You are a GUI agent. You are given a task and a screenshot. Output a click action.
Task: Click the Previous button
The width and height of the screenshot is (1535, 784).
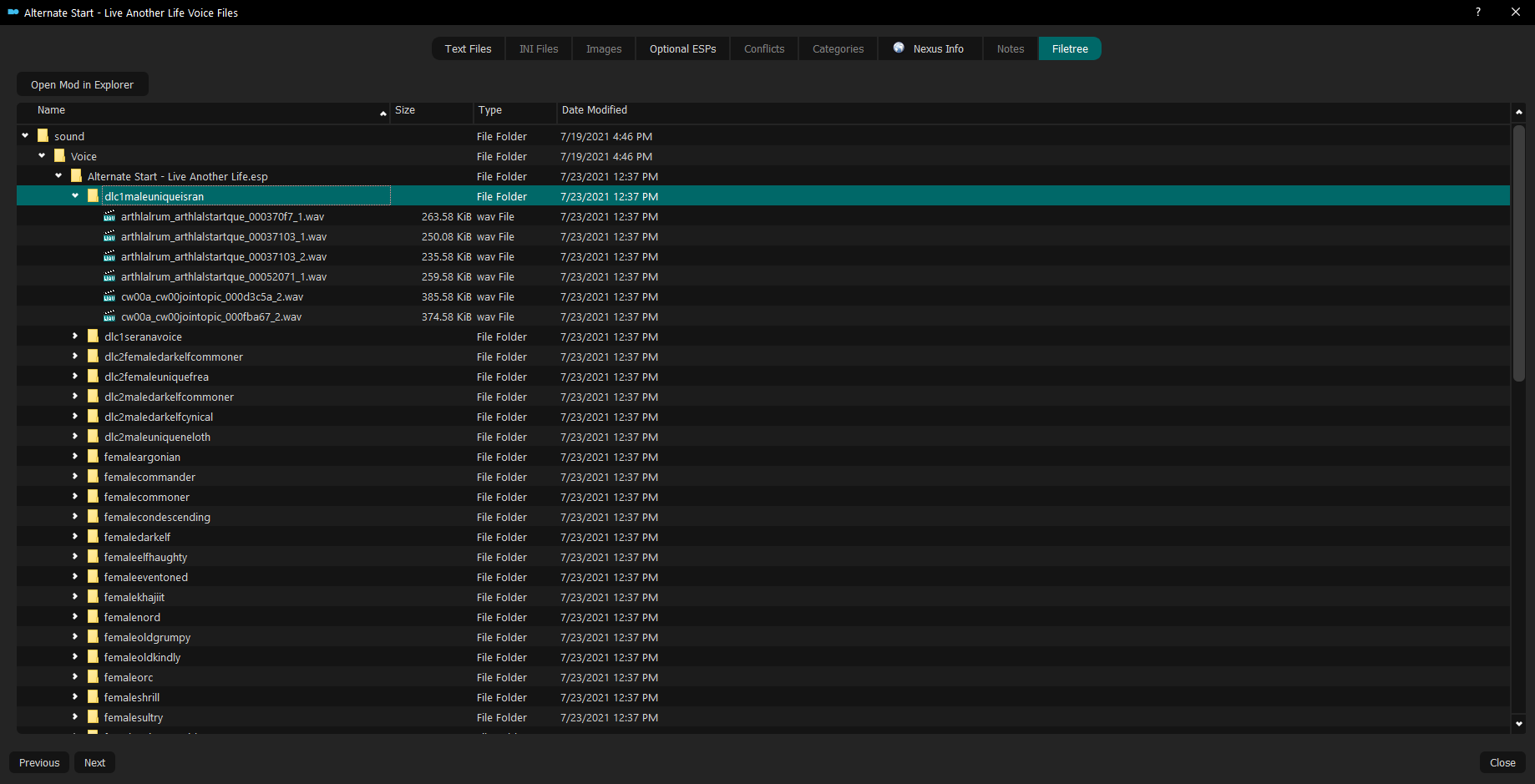pos(39,762)
